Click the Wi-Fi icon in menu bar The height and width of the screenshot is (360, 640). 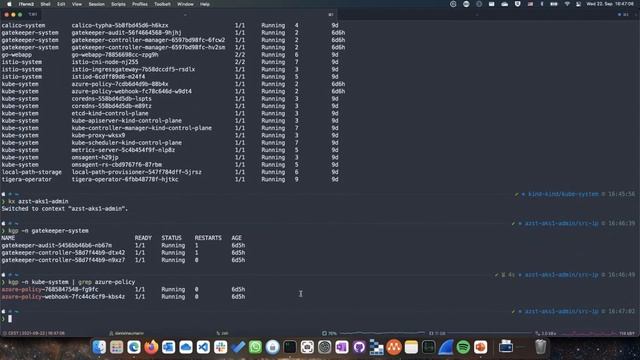point(567,4)
